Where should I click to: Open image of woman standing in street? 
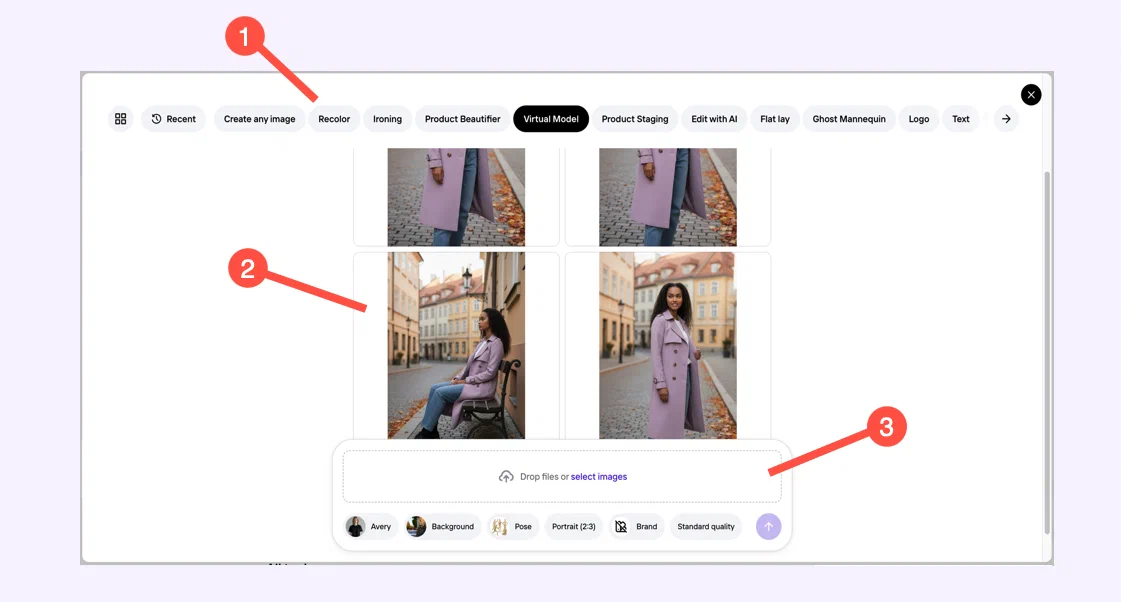668,345
